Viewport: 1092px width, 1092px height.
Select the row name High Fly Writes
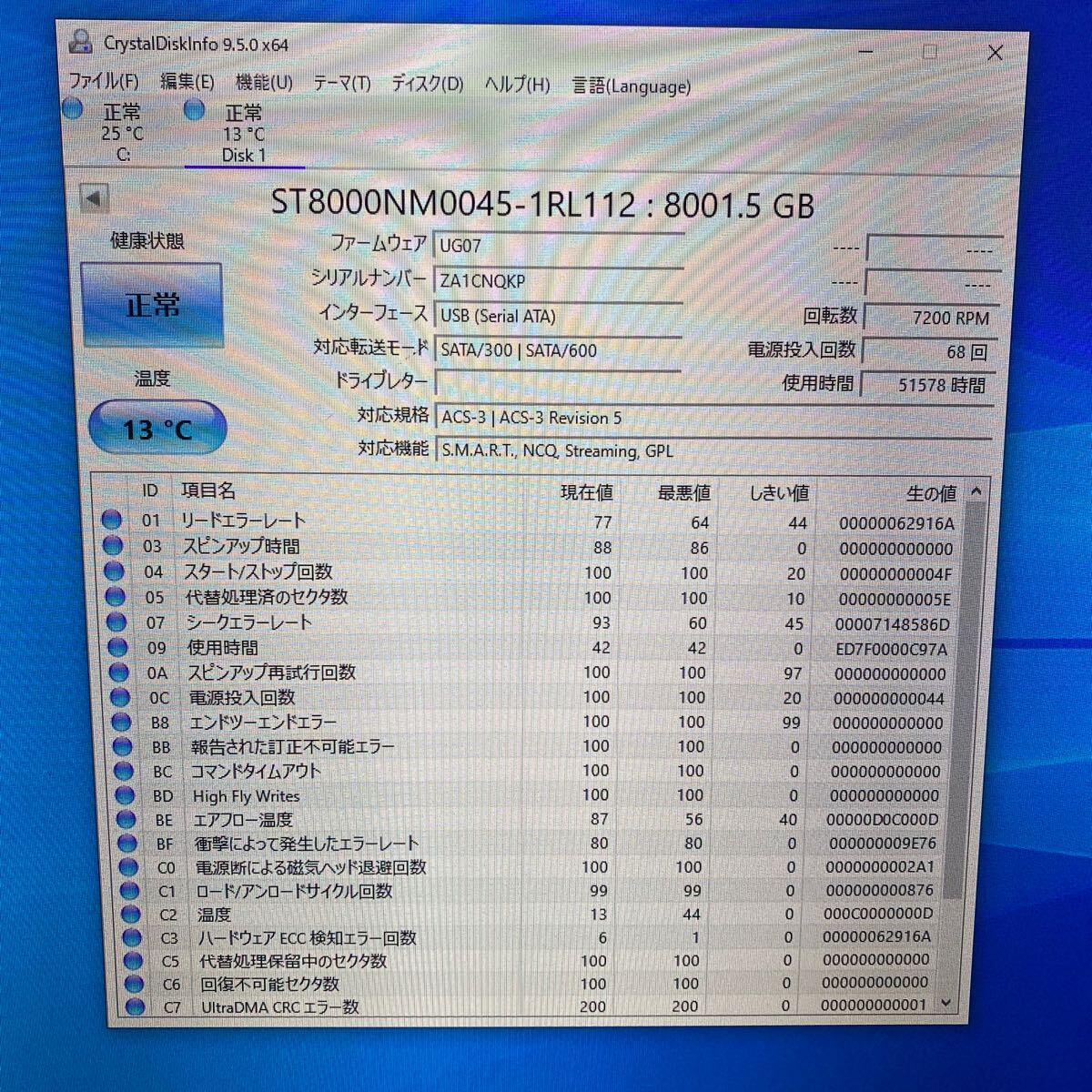click(246, 796)
